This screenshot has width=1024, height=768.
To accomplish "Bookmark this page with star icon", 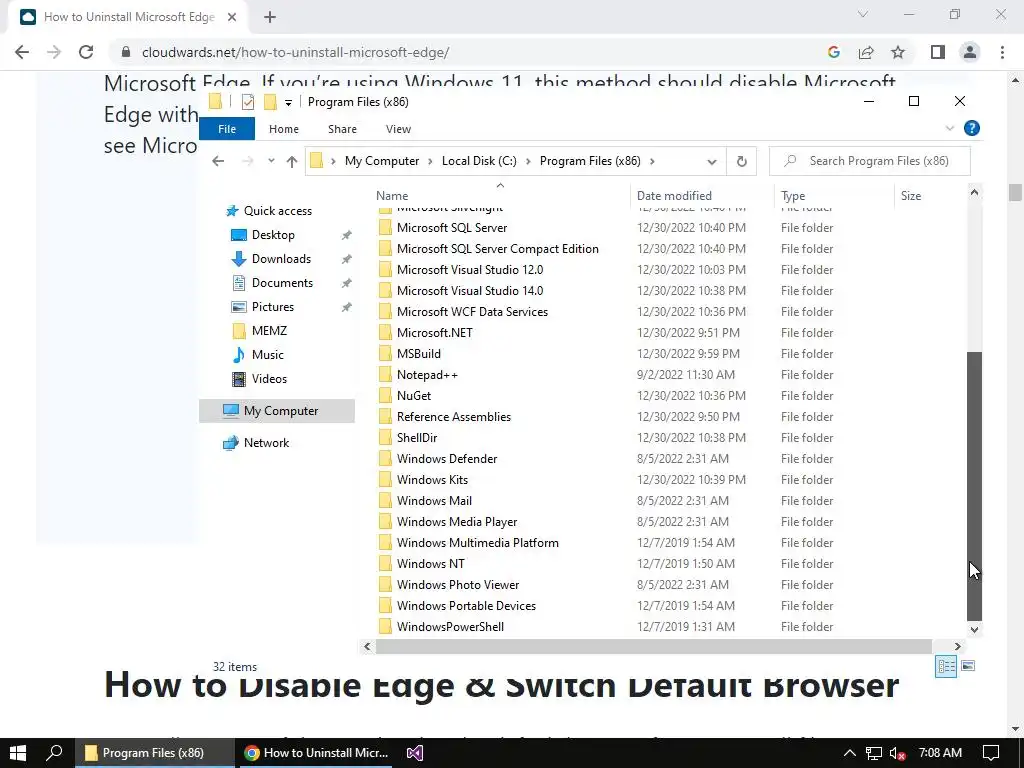I will [x=898, y=52].
